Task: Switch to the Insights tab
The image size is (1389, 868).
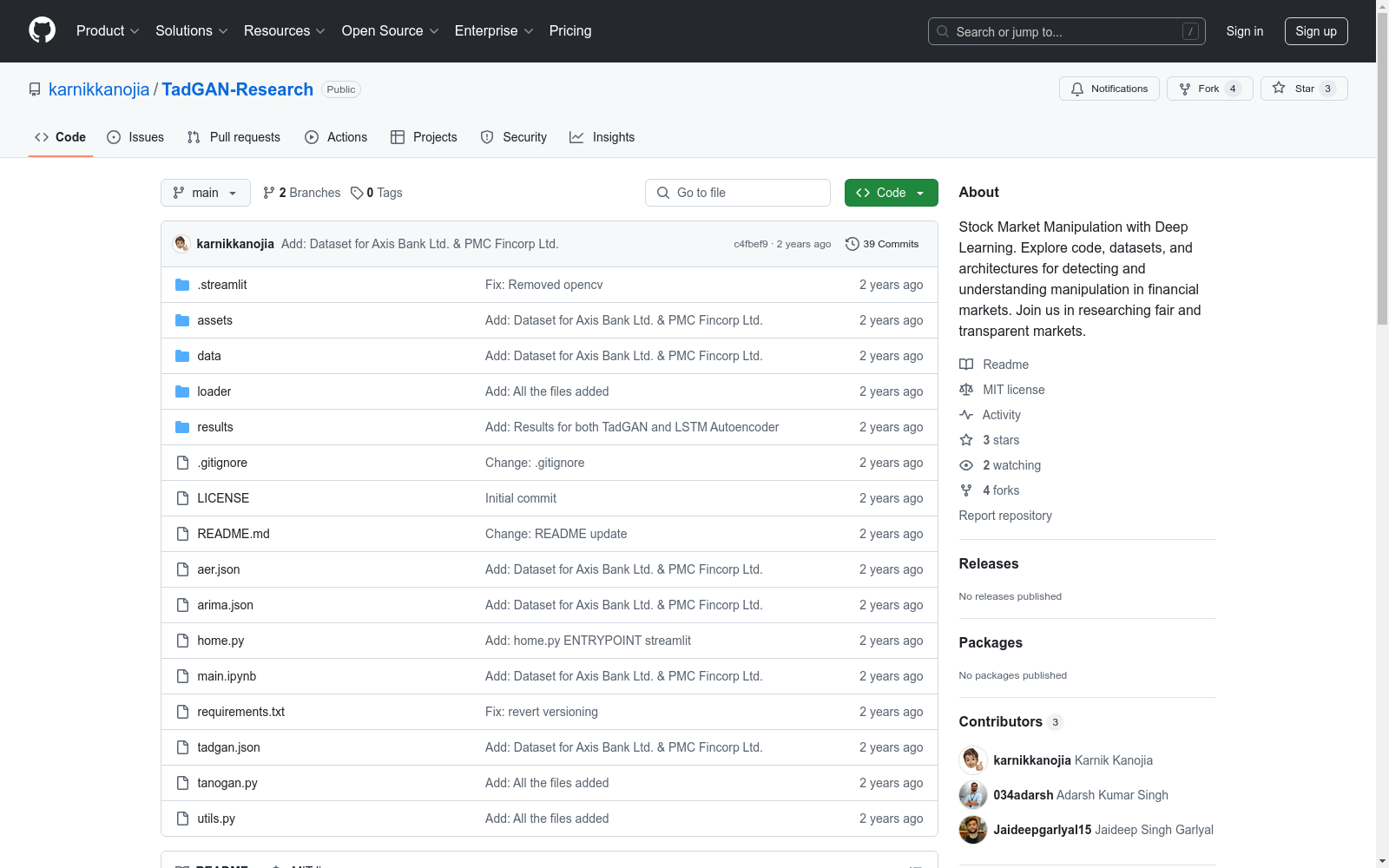Action: (602, 137)
